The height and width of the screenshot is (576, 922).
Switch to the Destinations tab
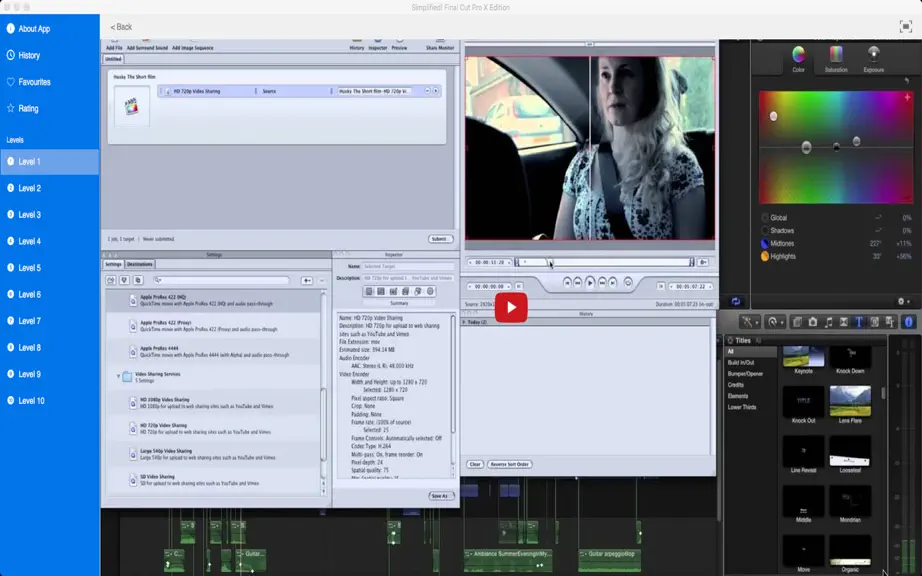pyautogui.click(x=139, y=264)
